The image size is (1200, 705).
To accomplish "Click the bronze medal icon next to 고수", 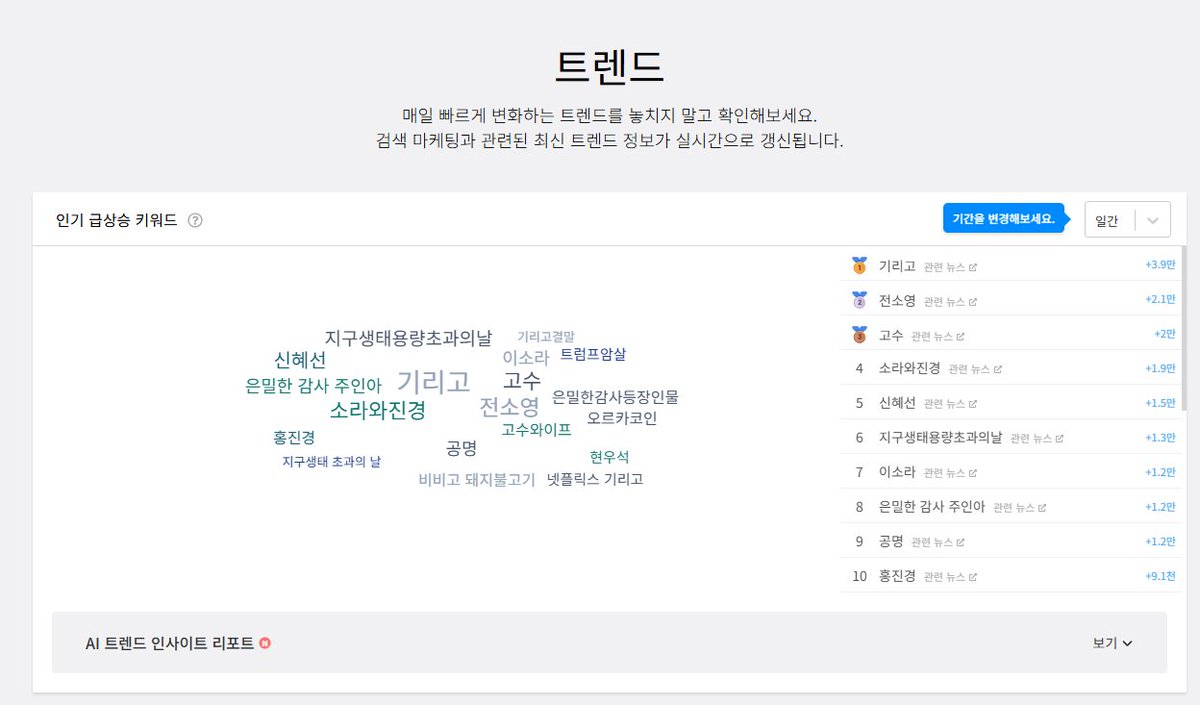I will coord(859,335).
